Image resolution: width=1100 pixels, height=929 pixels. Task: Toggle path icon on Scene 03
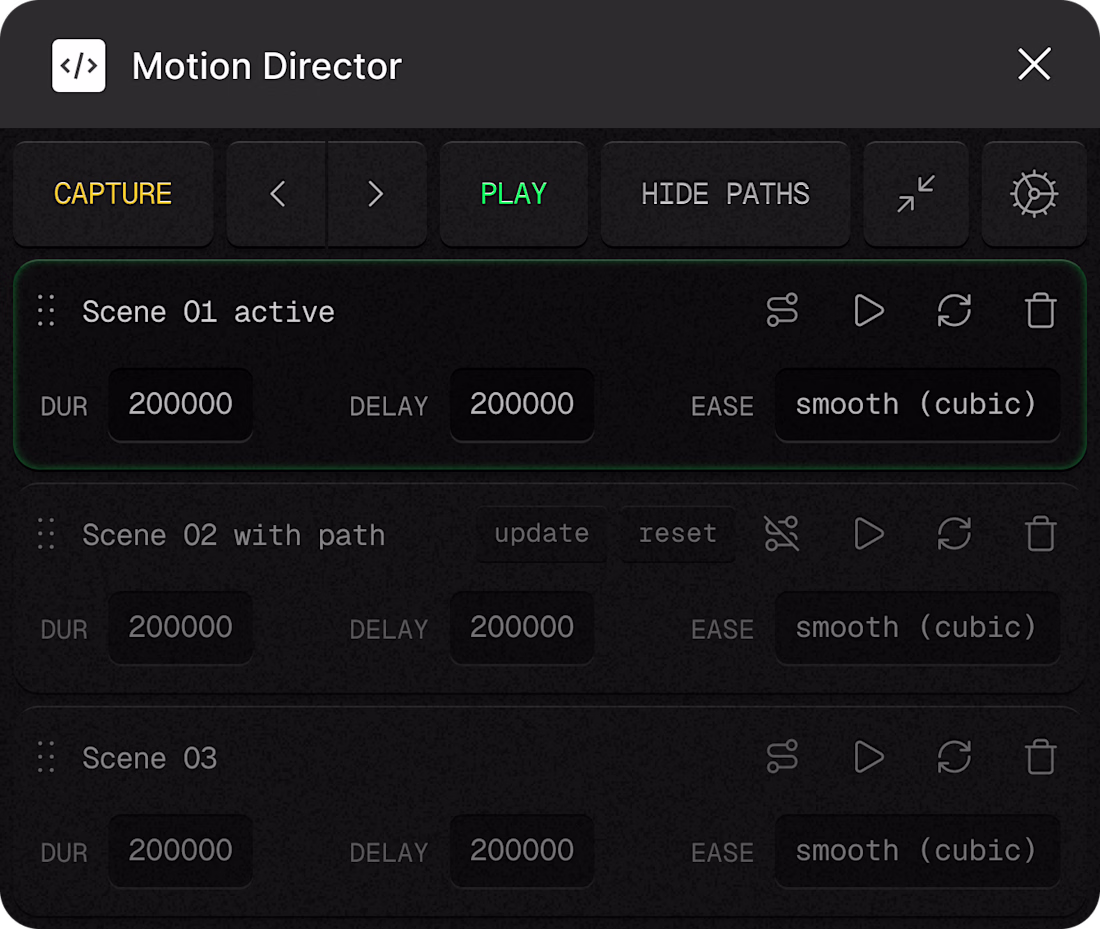point(782,757)
